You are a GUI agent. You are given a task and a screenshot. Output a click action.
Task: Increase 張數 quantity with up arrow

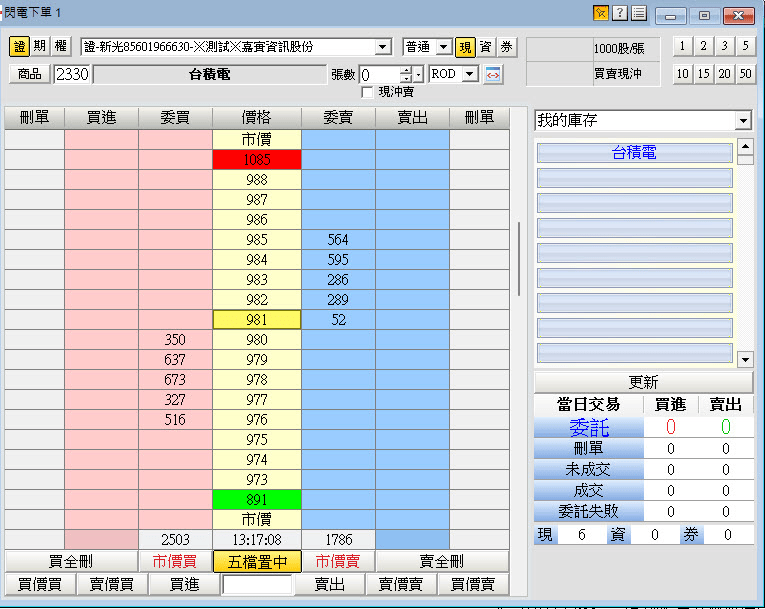[405, 70]
